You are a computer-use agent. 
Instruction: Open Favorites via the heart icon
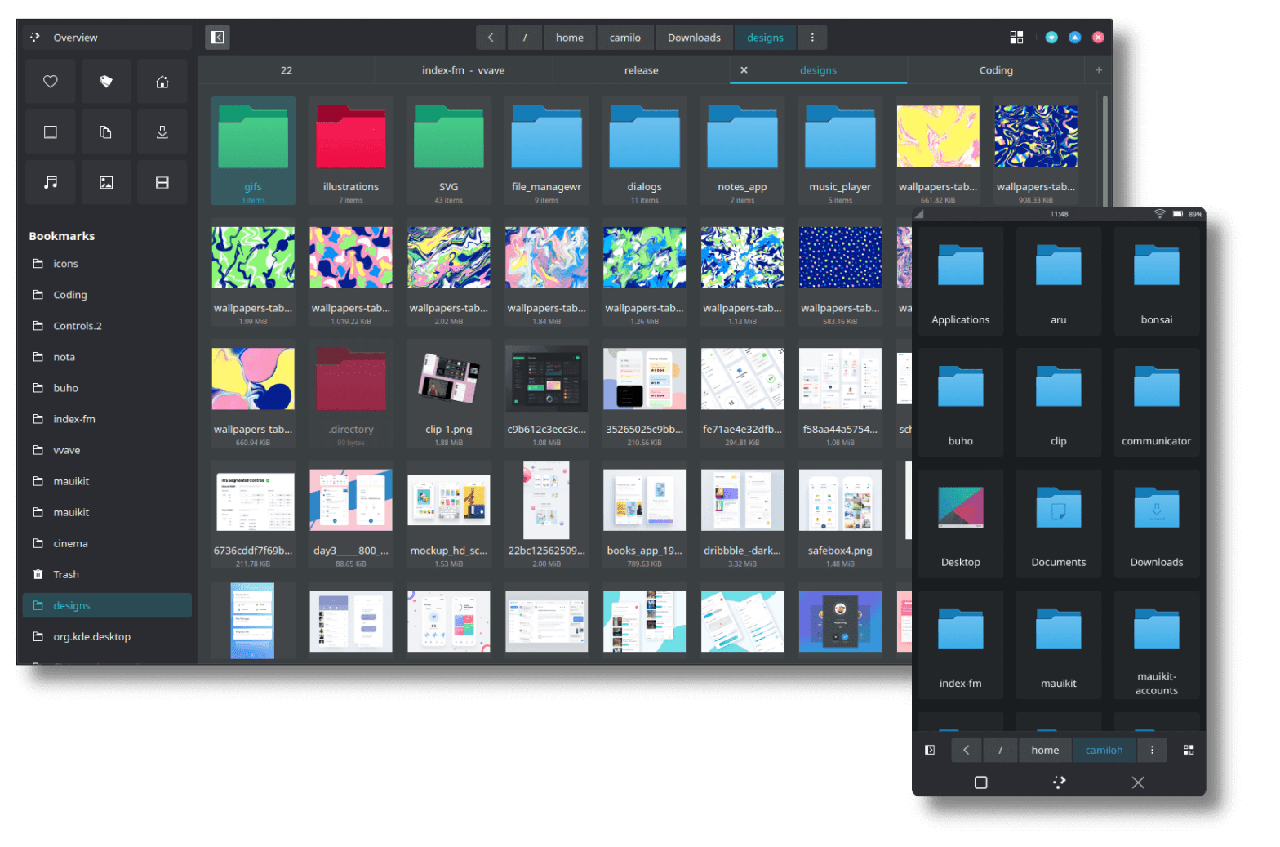50,82
